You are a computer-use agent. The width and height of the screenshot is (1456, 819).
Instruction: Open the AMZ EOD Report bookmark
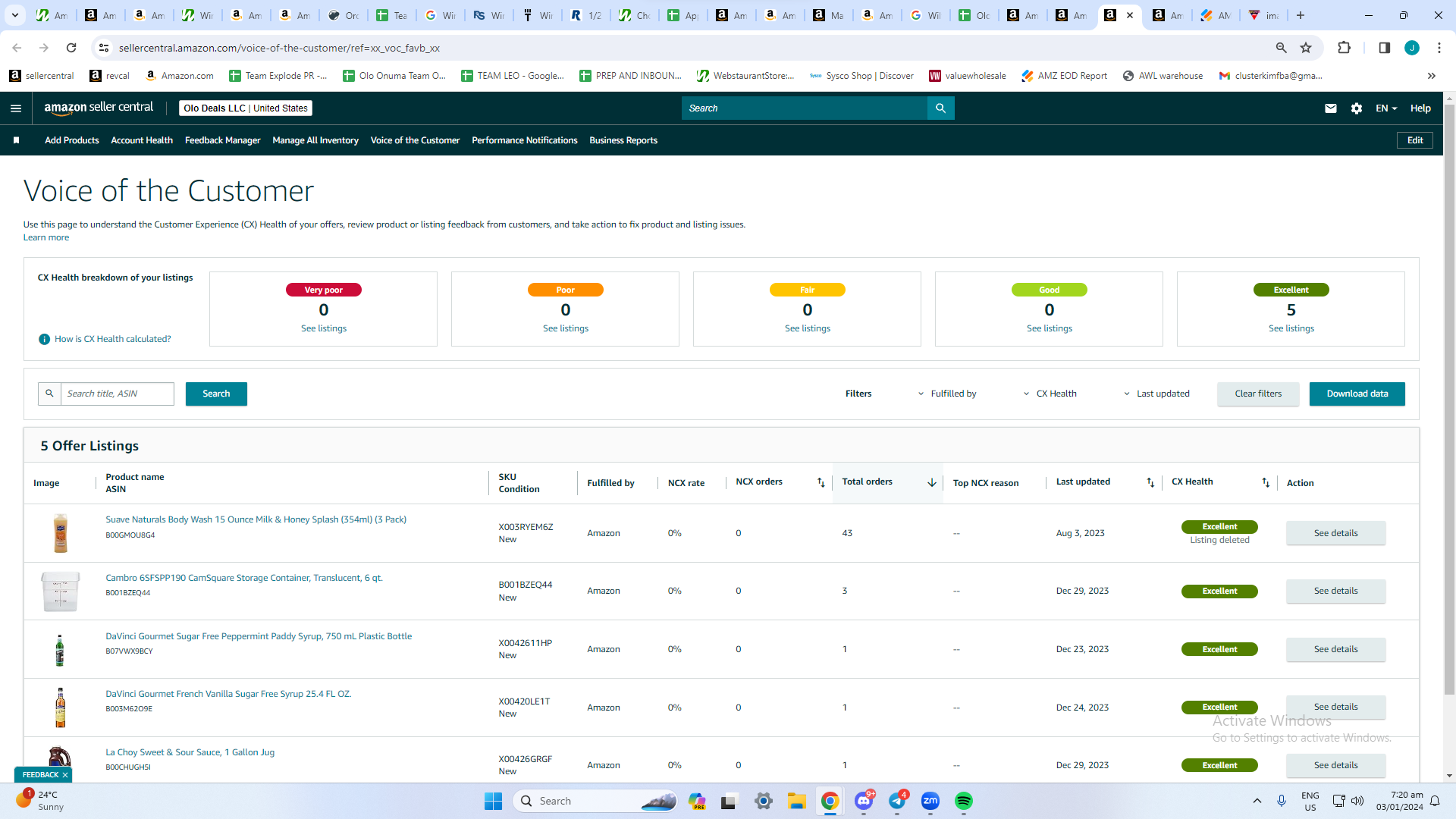click(x=1065, y=76)
